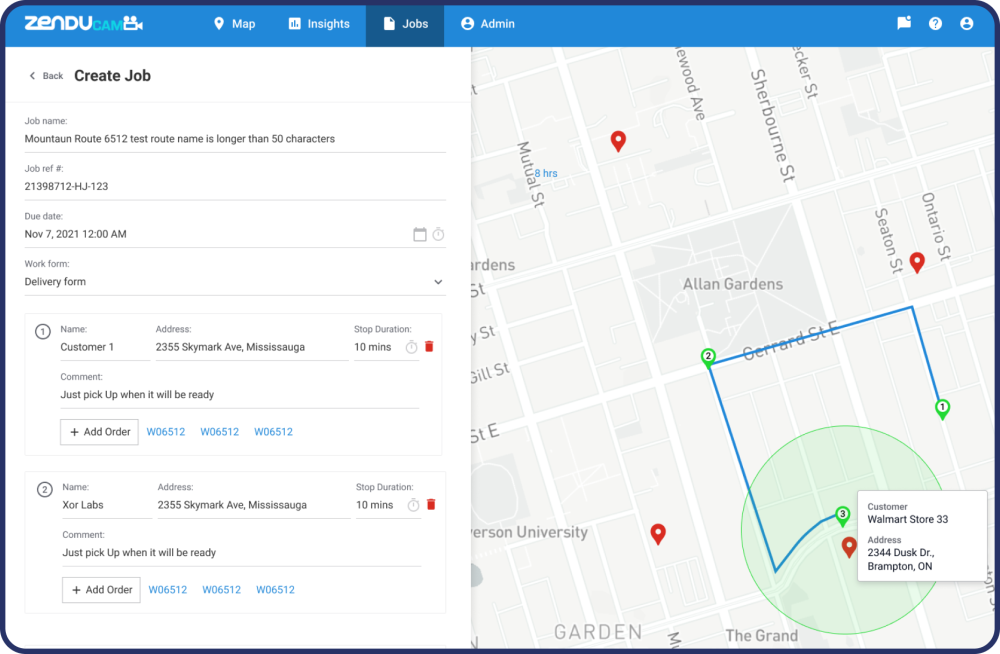This screenshot has width=1000, height=654.
Task: Click timer icon for Customer 1 stop duration
Action: tap(411, 347)
